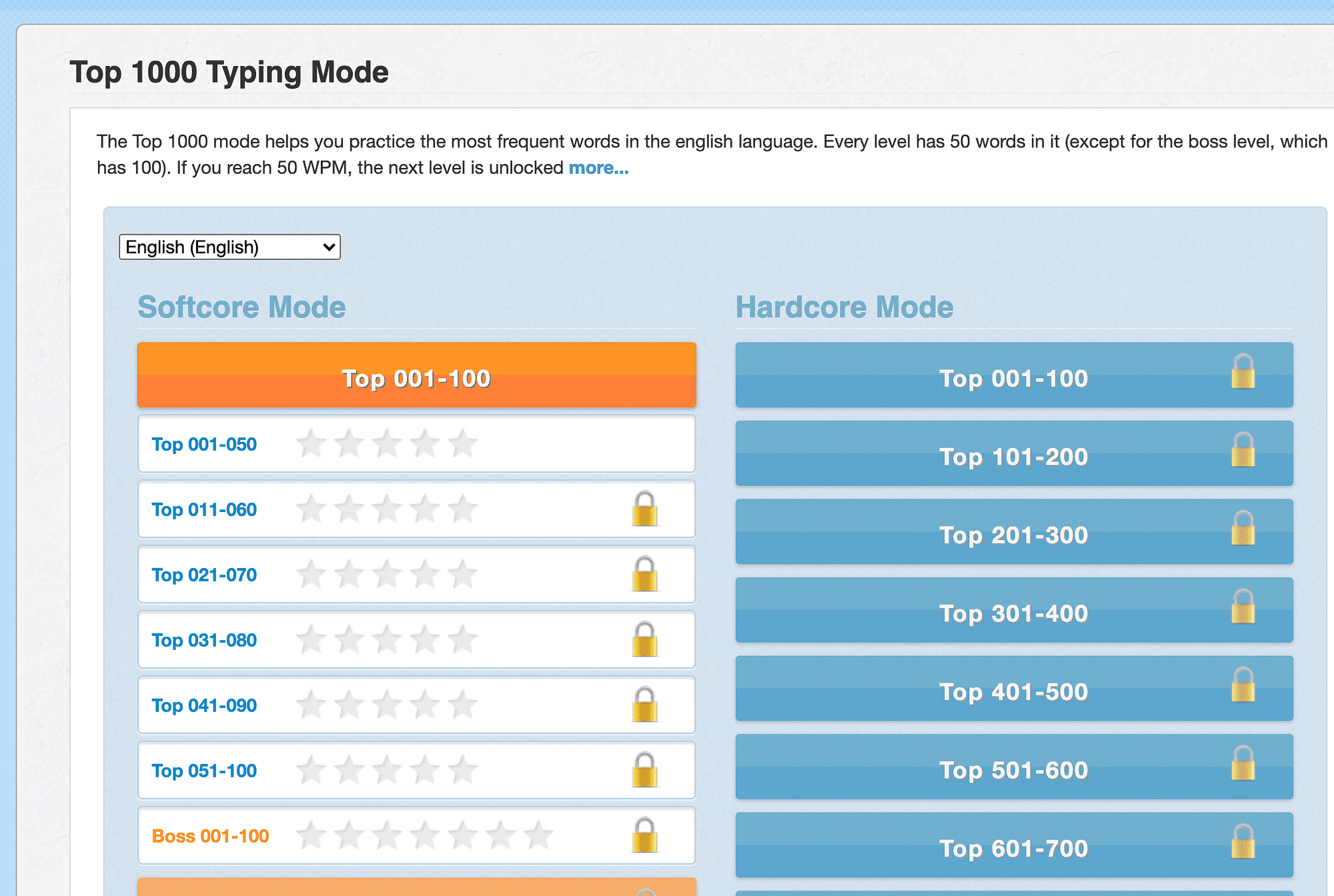Open the Top 011-060 level link

[204, 509]
